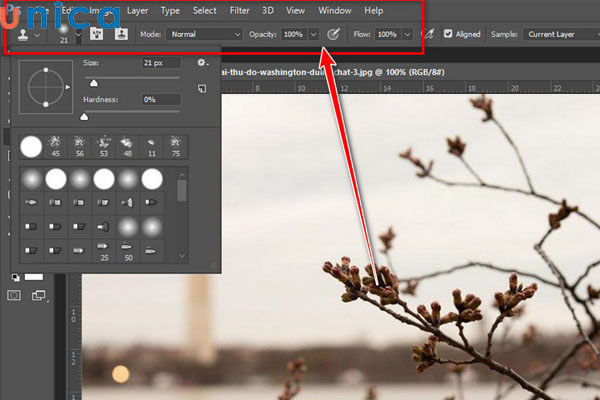Click the Hardness 0% input field
The height and width of the screenshot is (400, 600).
[161, 100]
